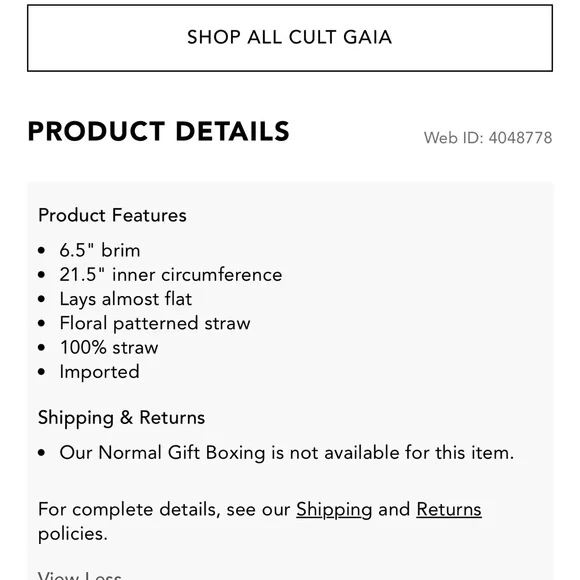Click the 6.5" brim feature line

(100, 250)
